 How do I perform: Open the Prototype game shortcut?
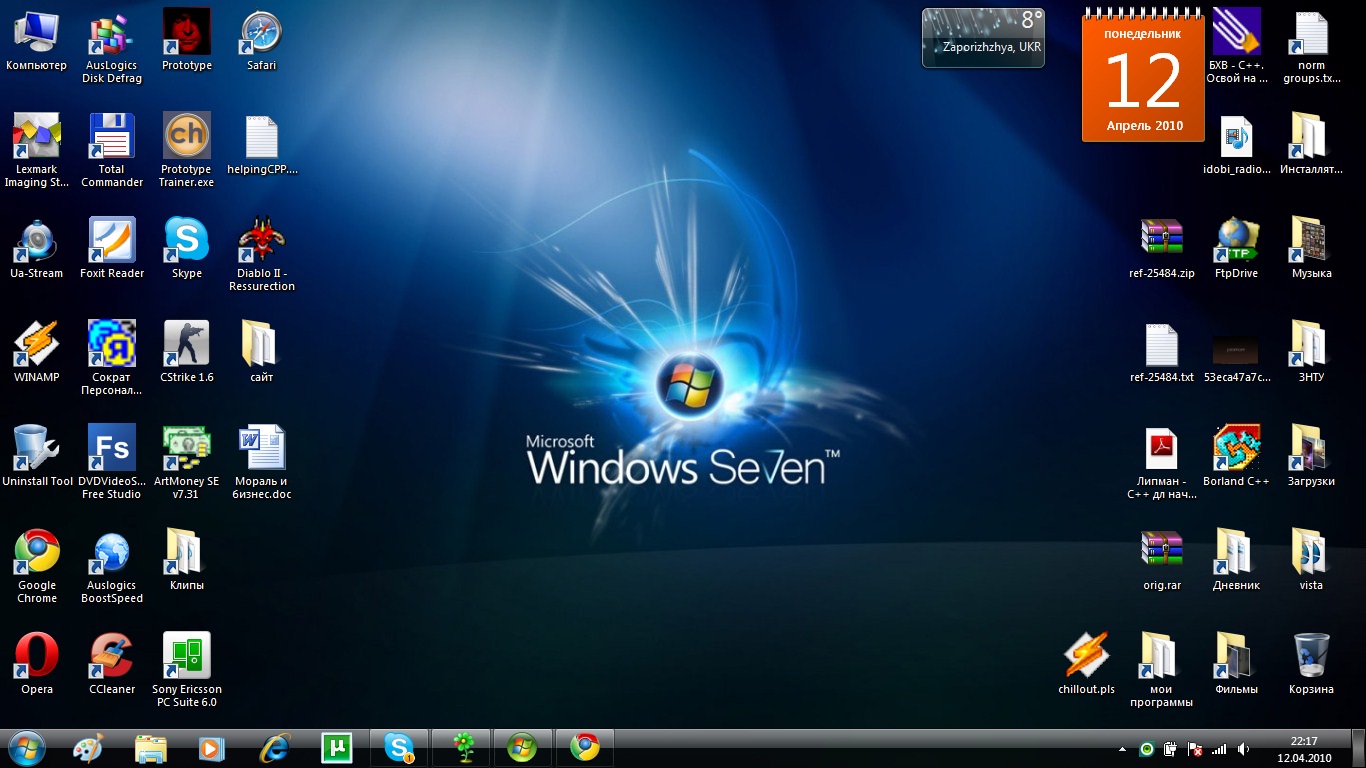pos(187,40)
